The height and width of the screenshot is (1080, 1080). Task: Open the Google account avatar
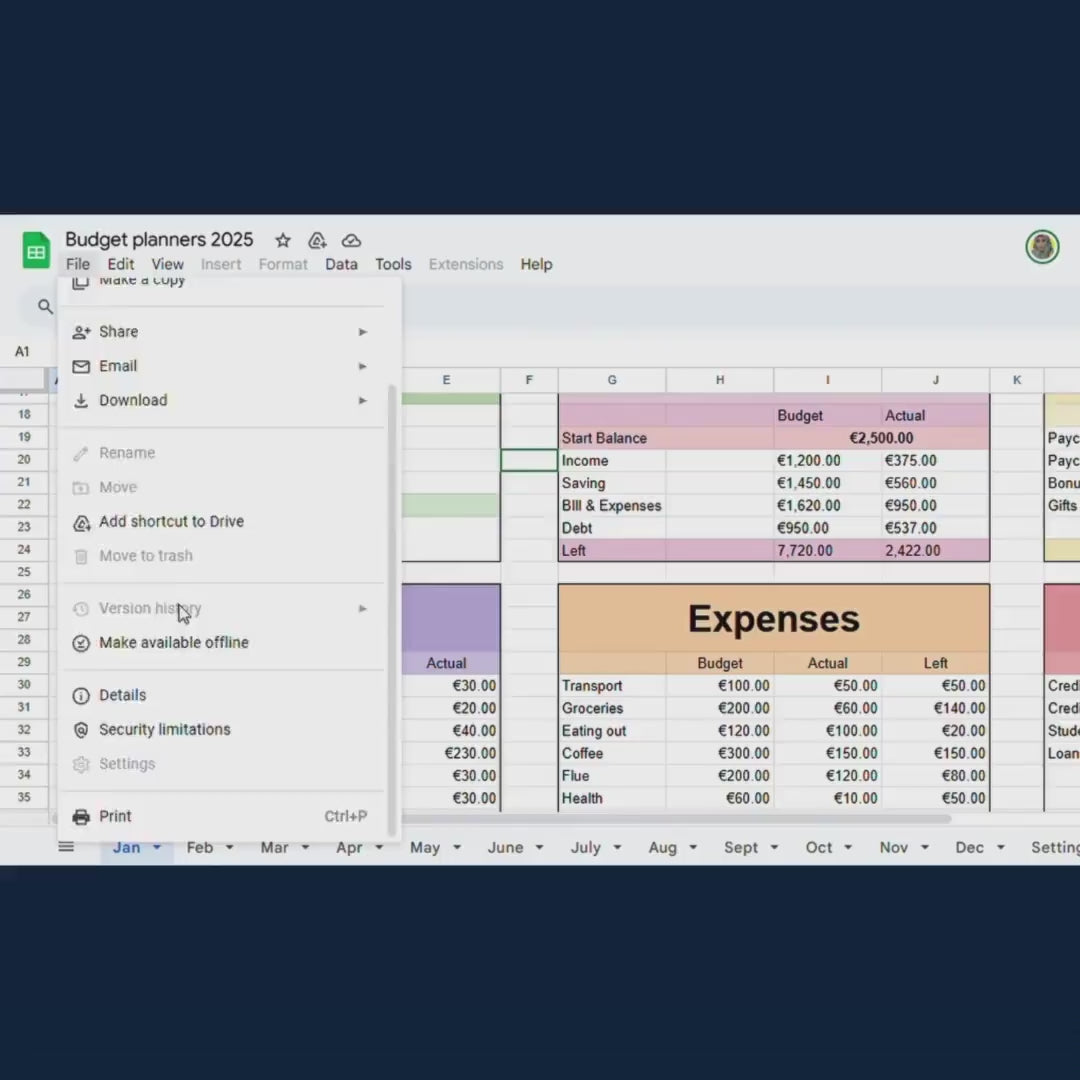click(1042, 246)
